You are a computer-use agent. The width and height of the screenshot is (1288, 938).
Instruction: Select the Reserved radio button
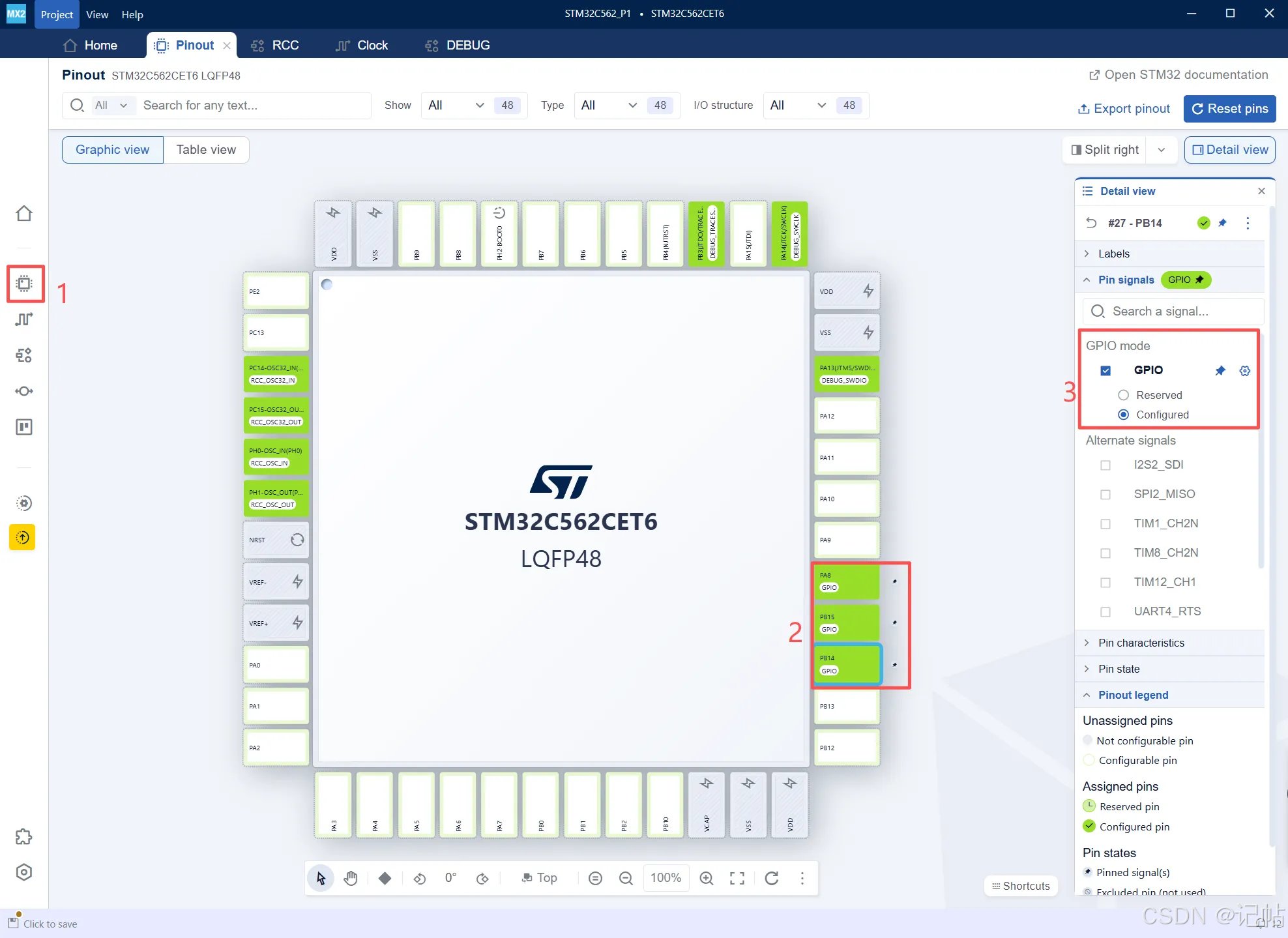point(1123,395)
